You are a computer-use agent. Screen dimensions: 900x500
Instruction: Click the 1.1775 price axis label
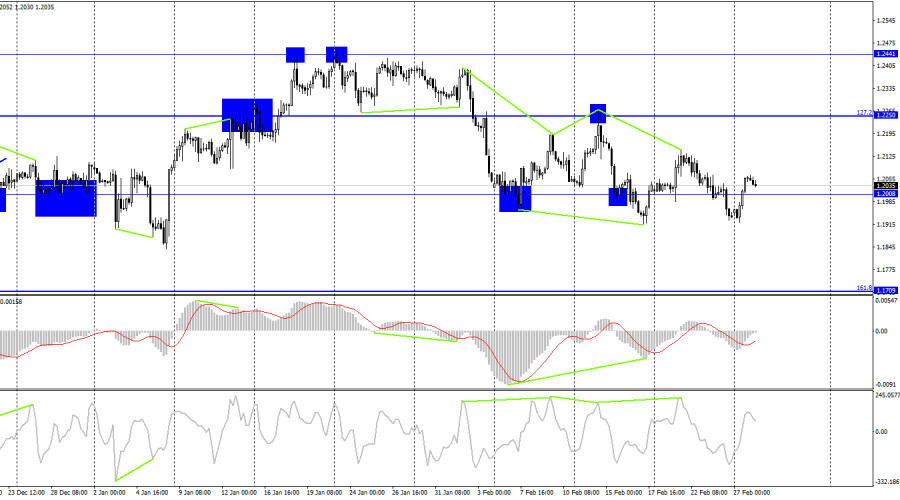point(886,270)
